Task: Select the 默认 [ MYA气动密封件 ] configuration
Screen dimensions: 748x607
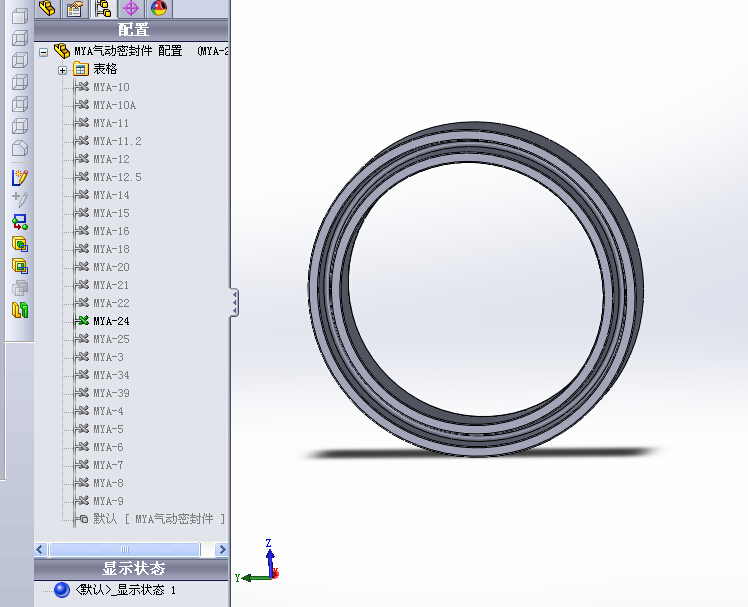Action: point(159,519)
